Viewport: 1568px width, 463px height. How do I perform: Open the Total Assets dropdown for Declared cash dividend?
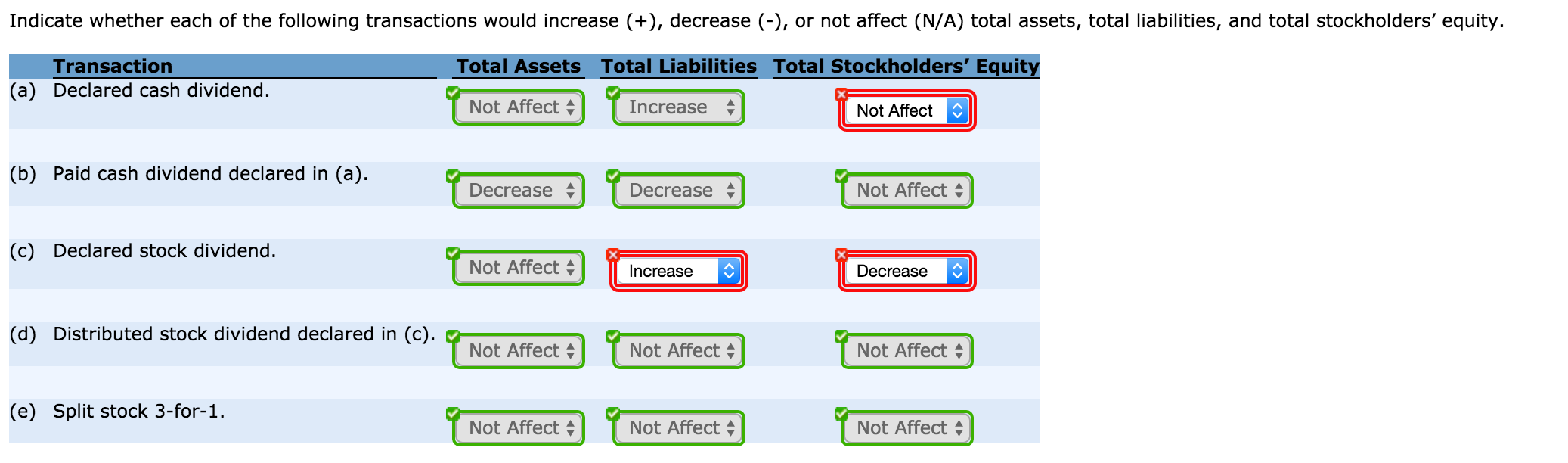point(517,107)
